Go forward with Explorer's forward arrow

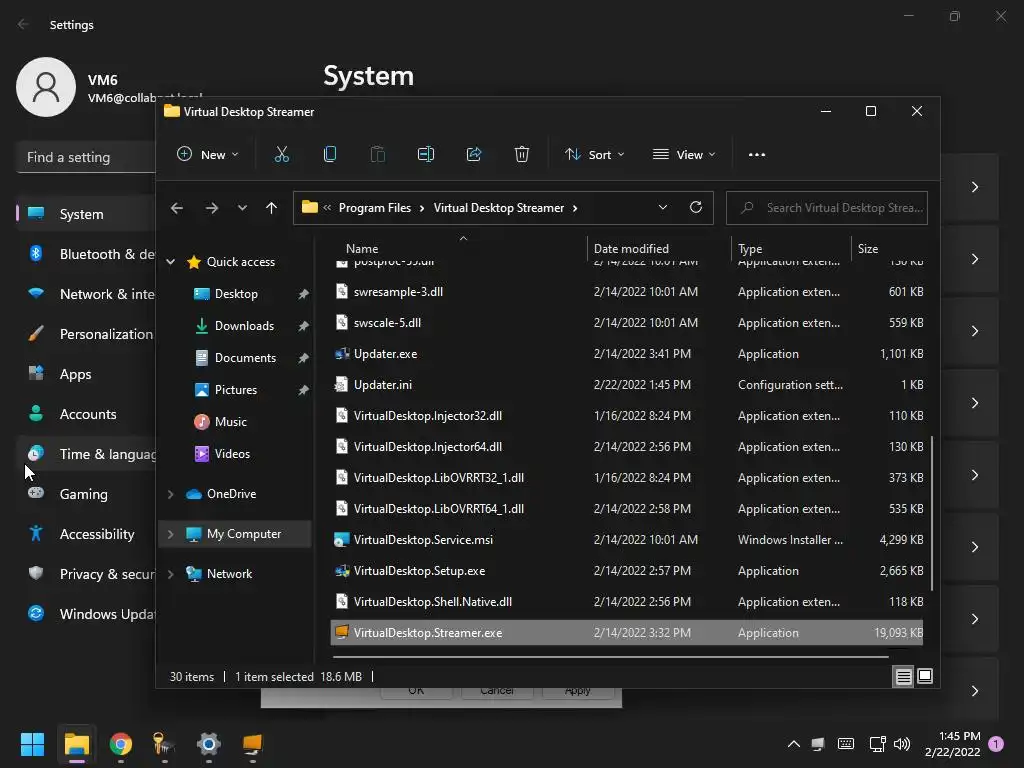point(212,208)
